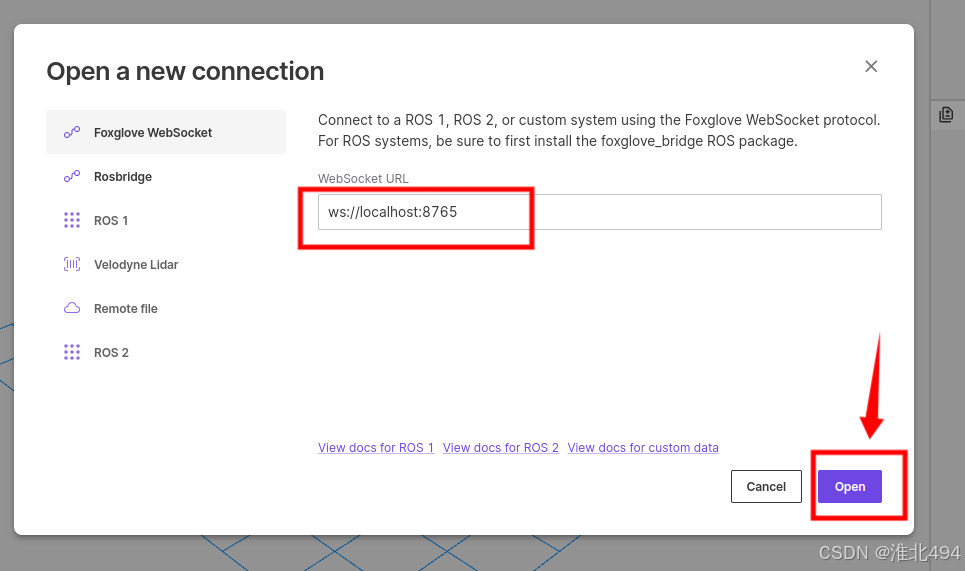
Task: Click the Cancel button
Action: tap(766, 487)
